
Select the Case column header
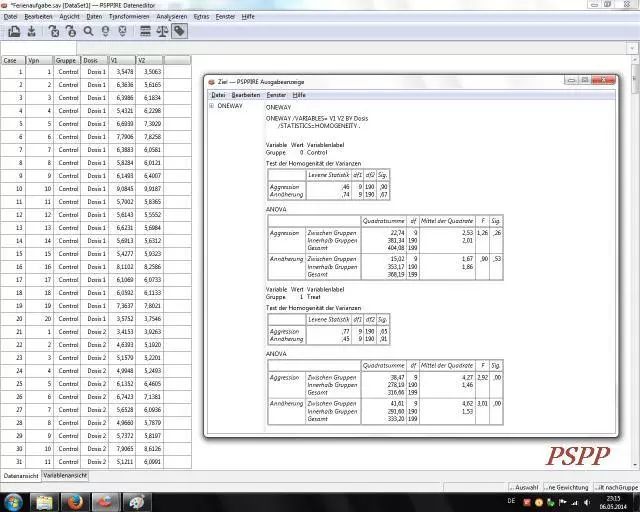(13, 60)
